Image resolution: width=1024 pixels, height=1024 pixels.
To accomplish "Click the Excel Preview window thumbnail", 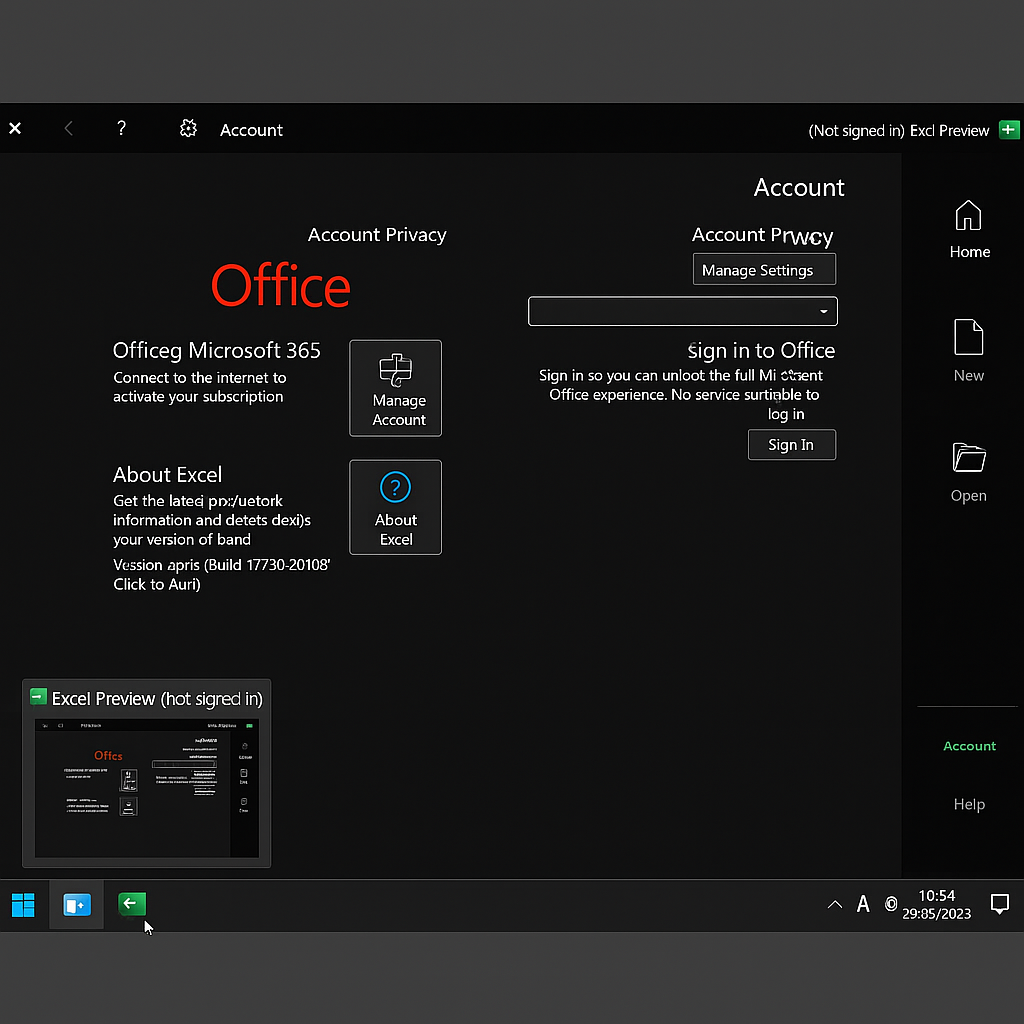I will (147, 788).
